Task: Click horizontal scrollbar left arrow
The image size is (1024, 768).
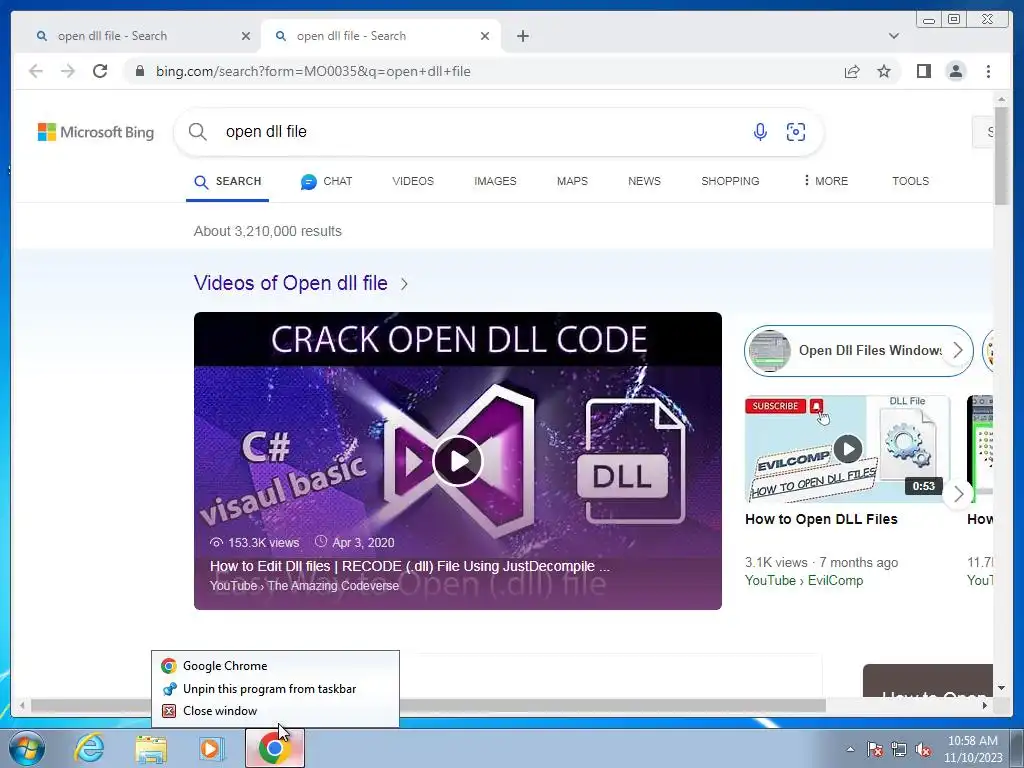Action: pyautogui.click(x=22, y=706)
